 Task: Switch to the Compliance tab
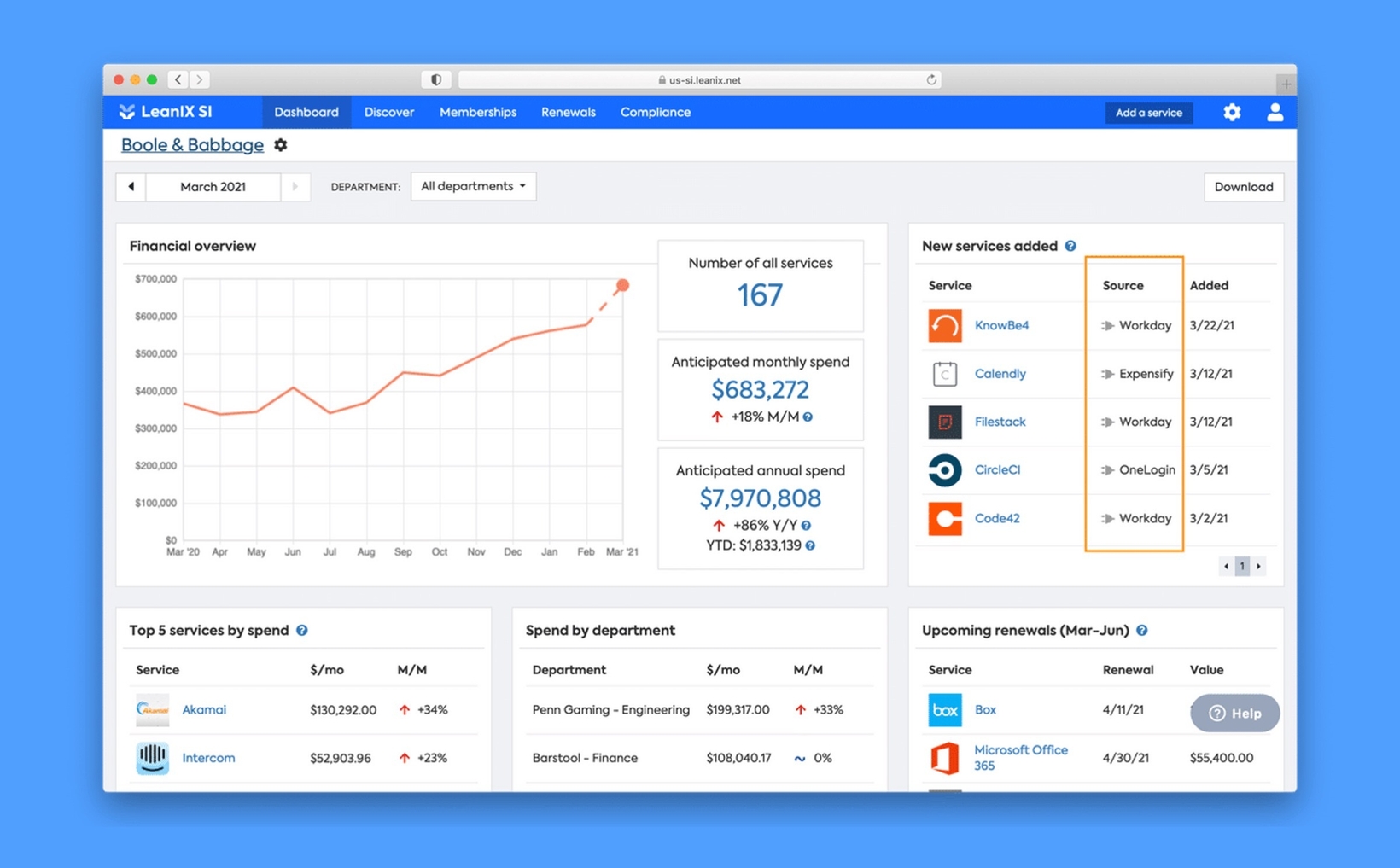click(656, 112)
